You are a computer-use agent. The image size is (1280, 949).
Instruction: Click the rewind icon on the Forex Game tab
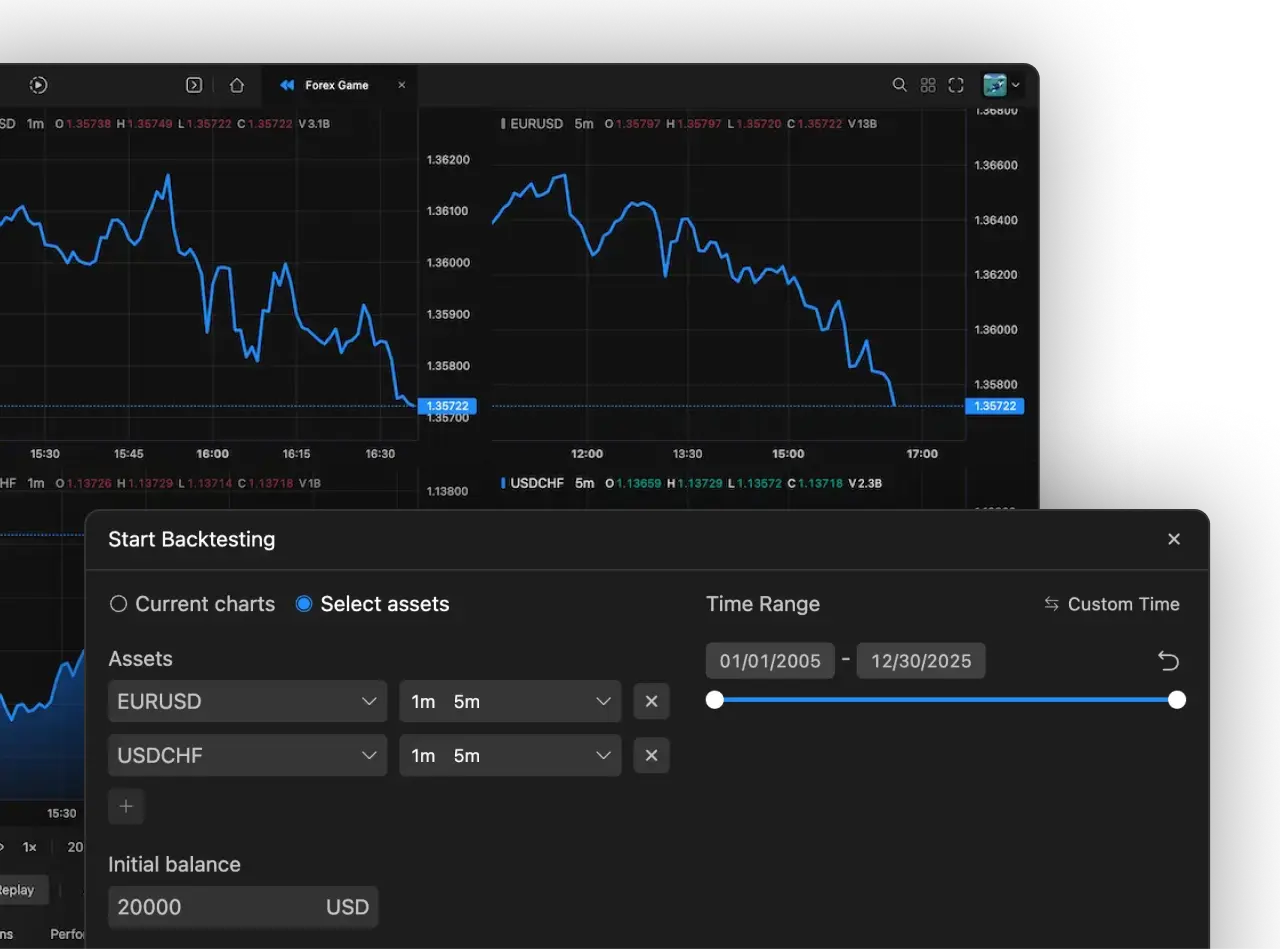(x=285, y=85)
